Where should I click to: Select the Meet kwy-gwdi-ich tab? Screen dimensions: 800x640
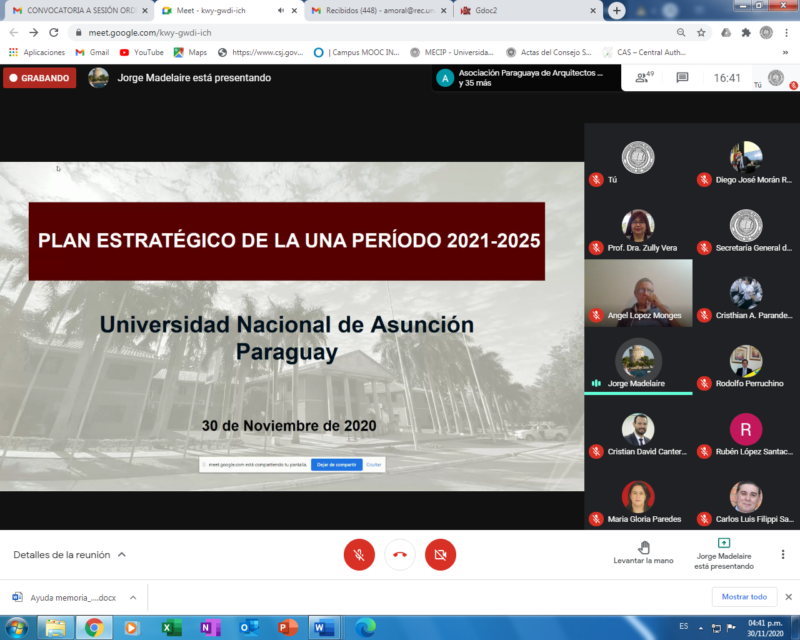pos(228,10)
